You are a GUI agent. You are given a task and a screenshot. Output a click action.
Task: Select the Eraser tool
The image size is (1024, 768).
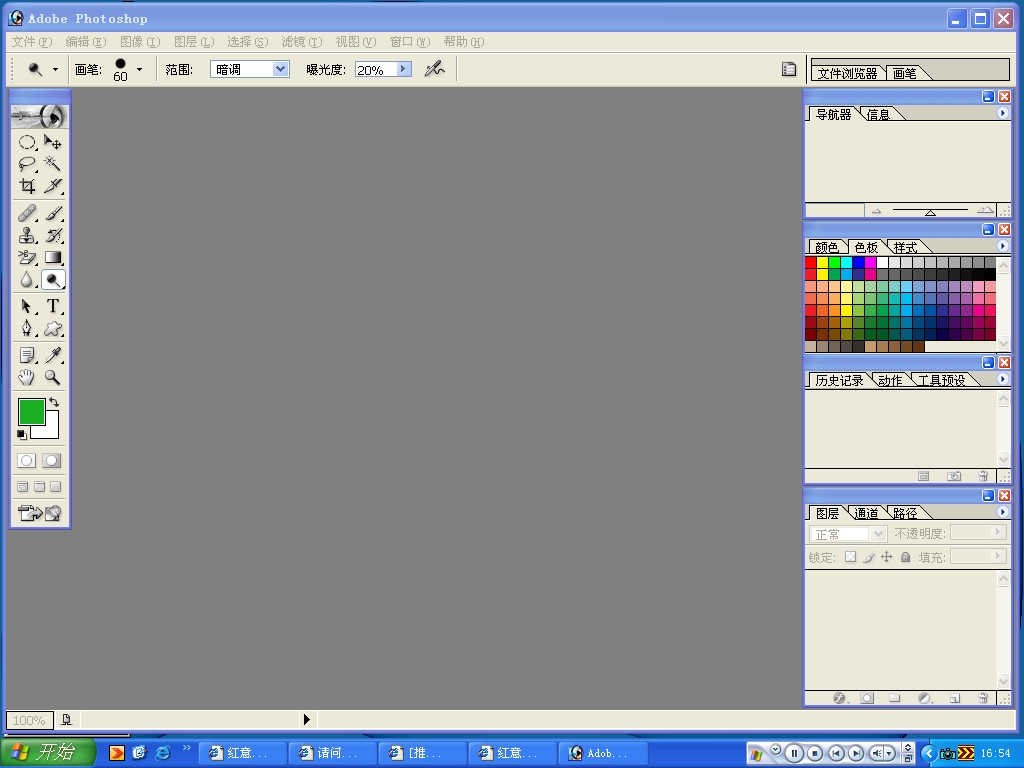pyautogui.click(x=27, y=257)
